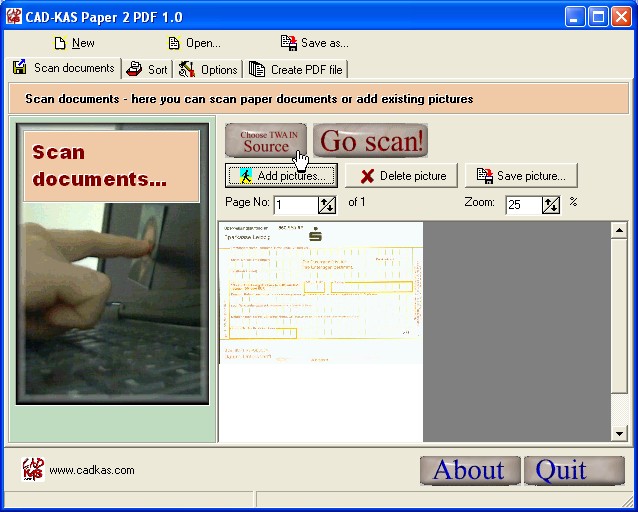Click the Zoom spinner arrows

click(551, 205)
